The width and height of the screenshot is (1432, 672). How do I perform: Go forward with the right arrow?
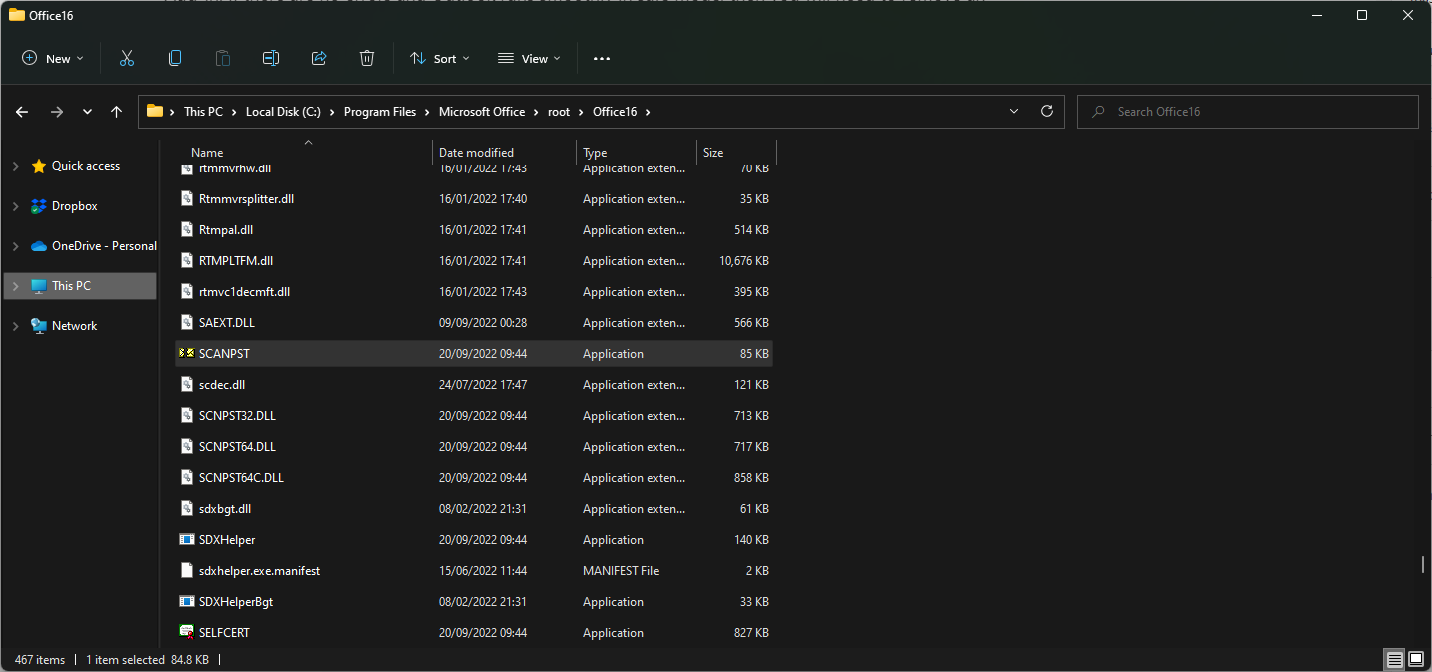tap(57, 112)
